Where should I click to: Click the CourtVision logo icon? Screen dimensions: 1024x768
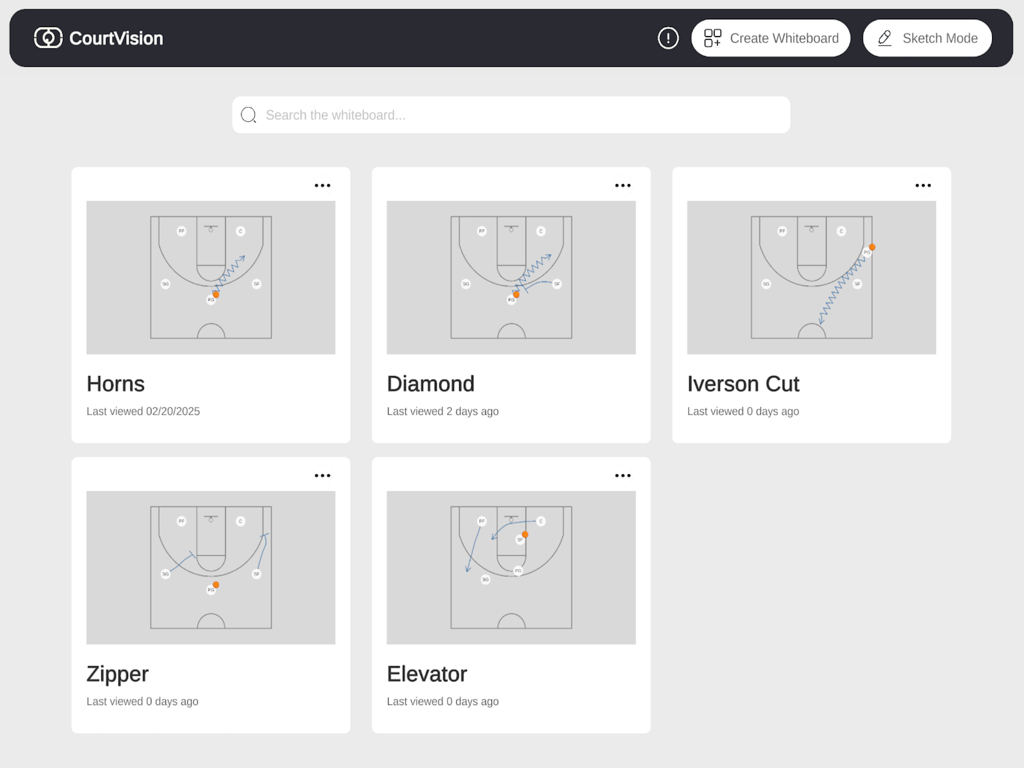coord(47,38)
